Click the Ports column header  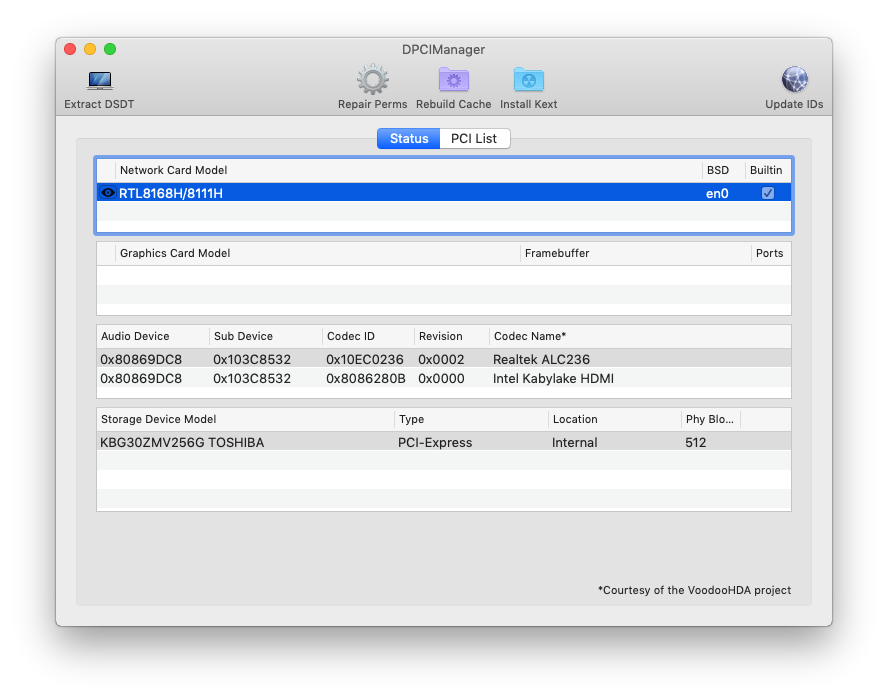(x=769, y=253)
